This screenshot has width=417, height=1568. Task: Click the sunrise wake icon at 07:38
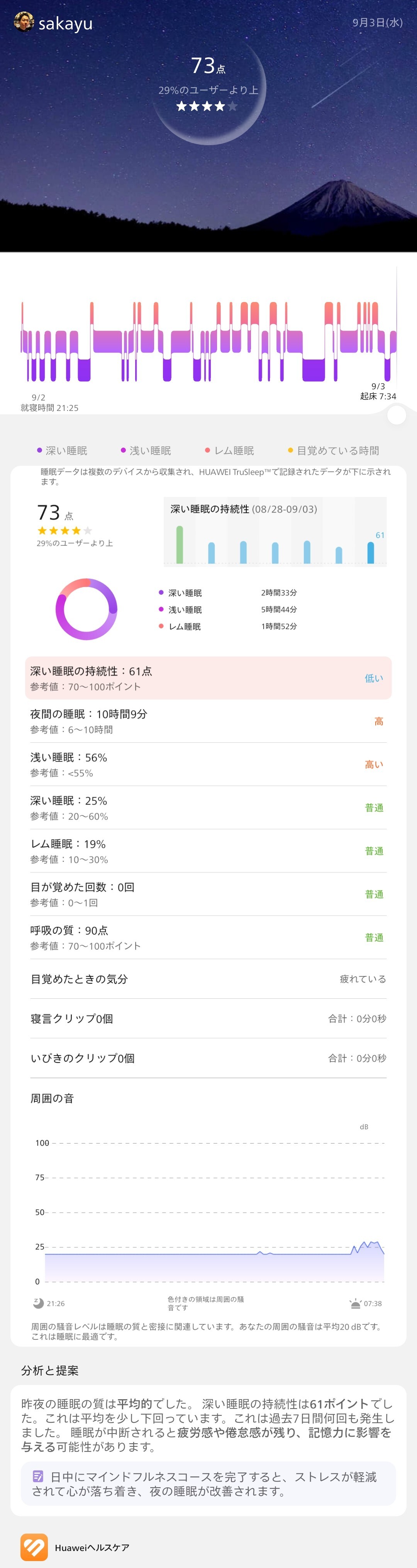[x=356, y=1303]
